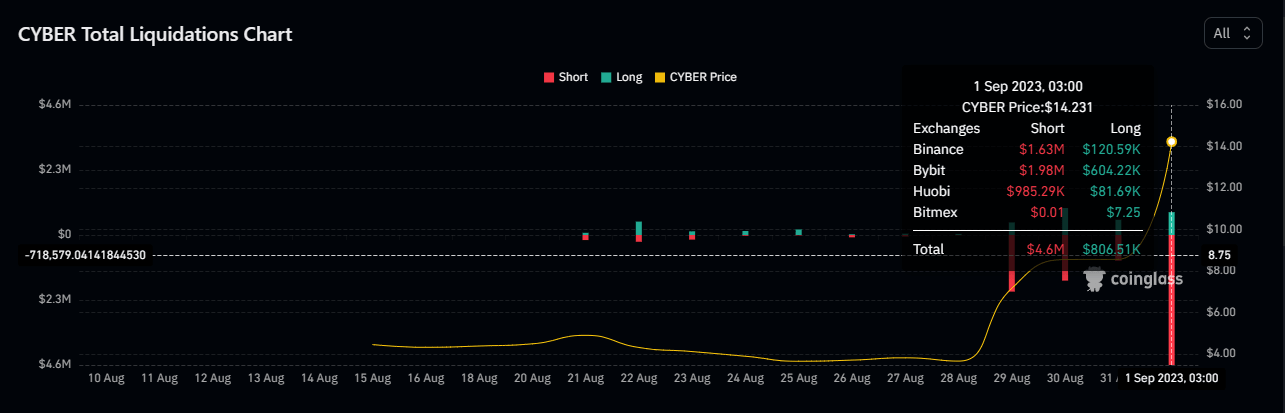The width and height of the screenshot is (1285, 413).
Task: Click the 8.75 crosshair price label
Action: point(1220,255)
